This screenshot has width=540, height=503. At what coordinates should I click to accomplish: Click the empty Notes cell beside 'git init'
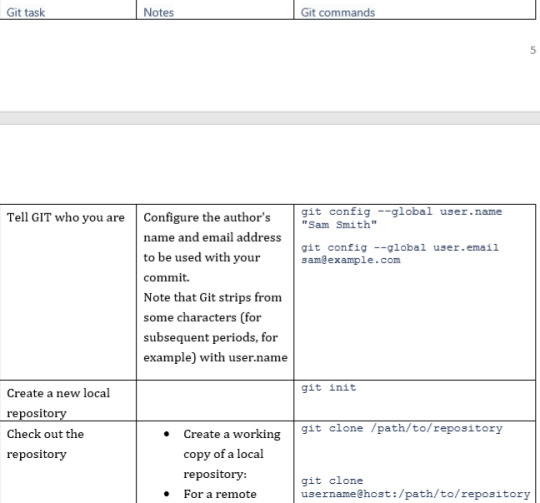215,400
